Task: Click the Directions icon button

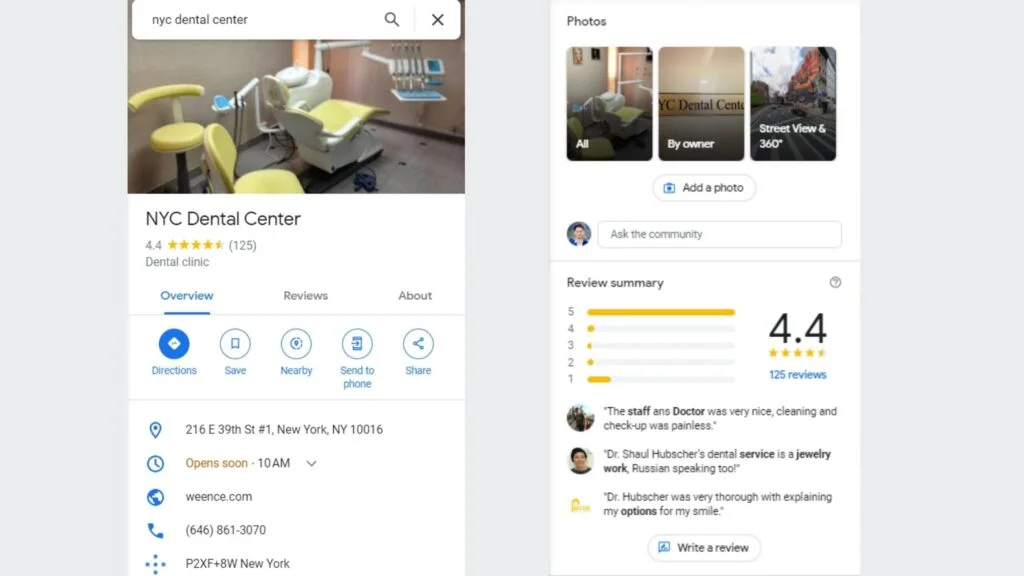Action: 174,344
